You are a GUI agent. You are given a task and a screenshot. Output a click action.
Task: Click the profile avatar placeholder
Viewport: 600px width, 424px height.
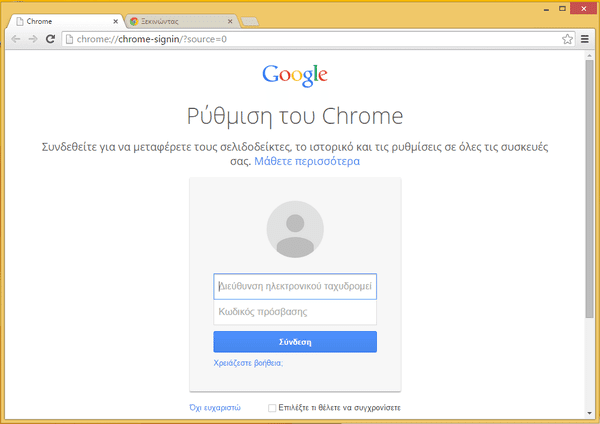pyautogui.click(x=295, y=229)
